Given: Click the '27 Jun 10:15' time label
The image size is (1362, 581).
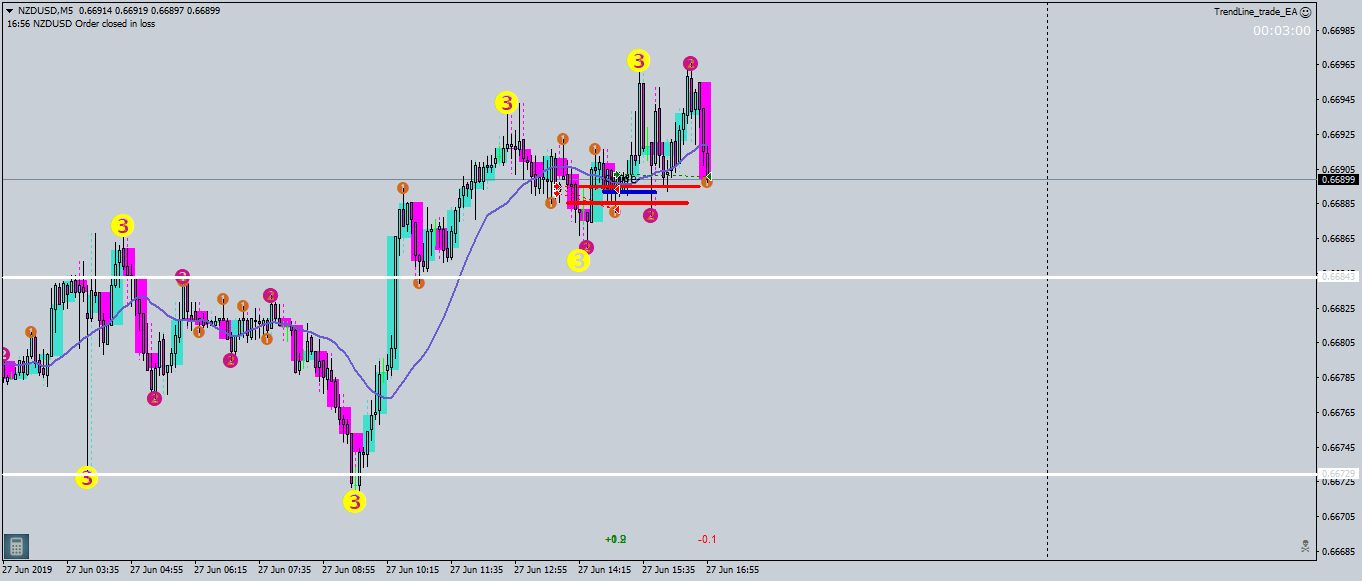Looking at the screenshot, I should tap(412, 570).
